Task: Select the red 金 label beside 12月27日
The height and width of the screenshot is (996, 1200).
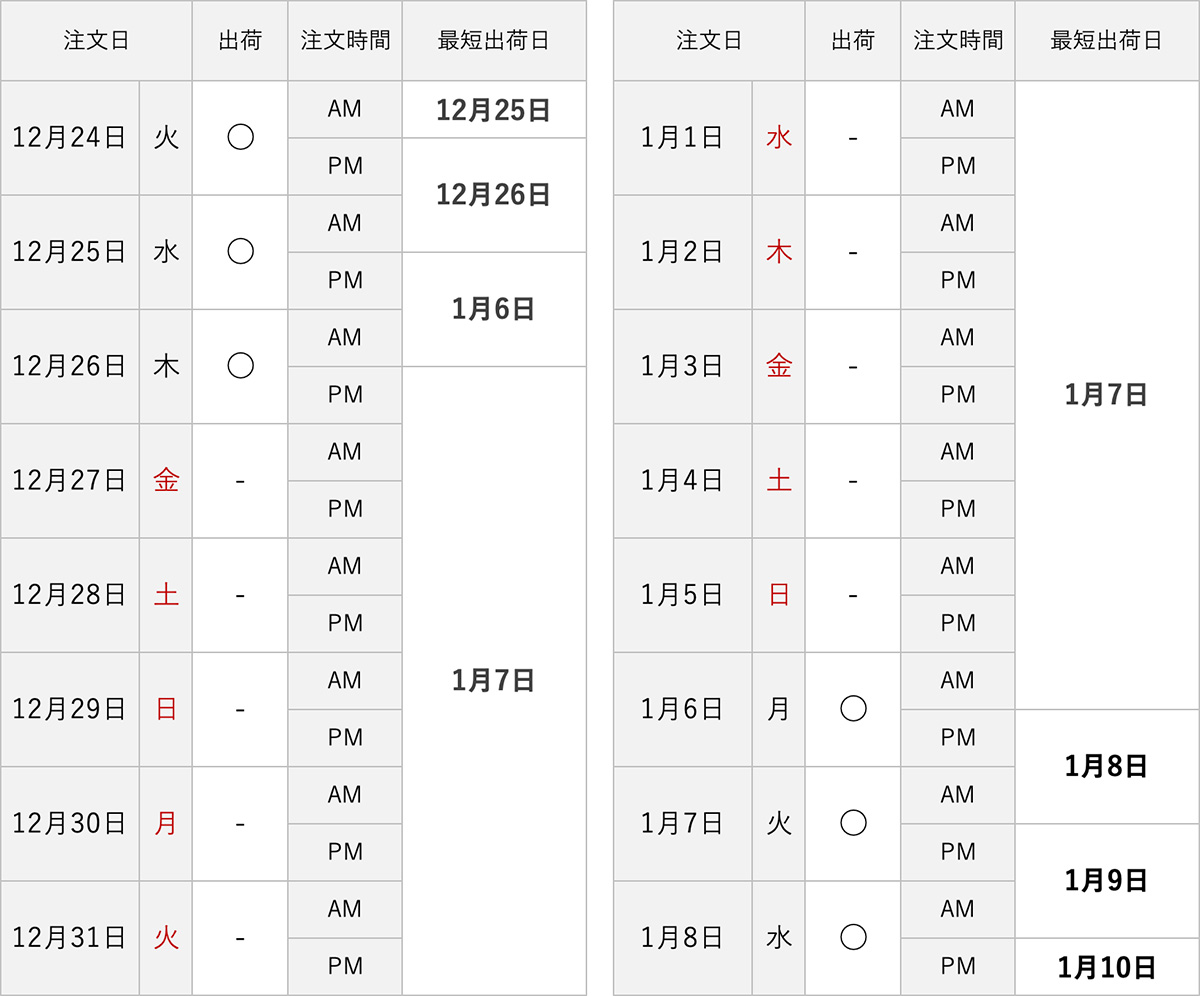Action: (166, 481)
